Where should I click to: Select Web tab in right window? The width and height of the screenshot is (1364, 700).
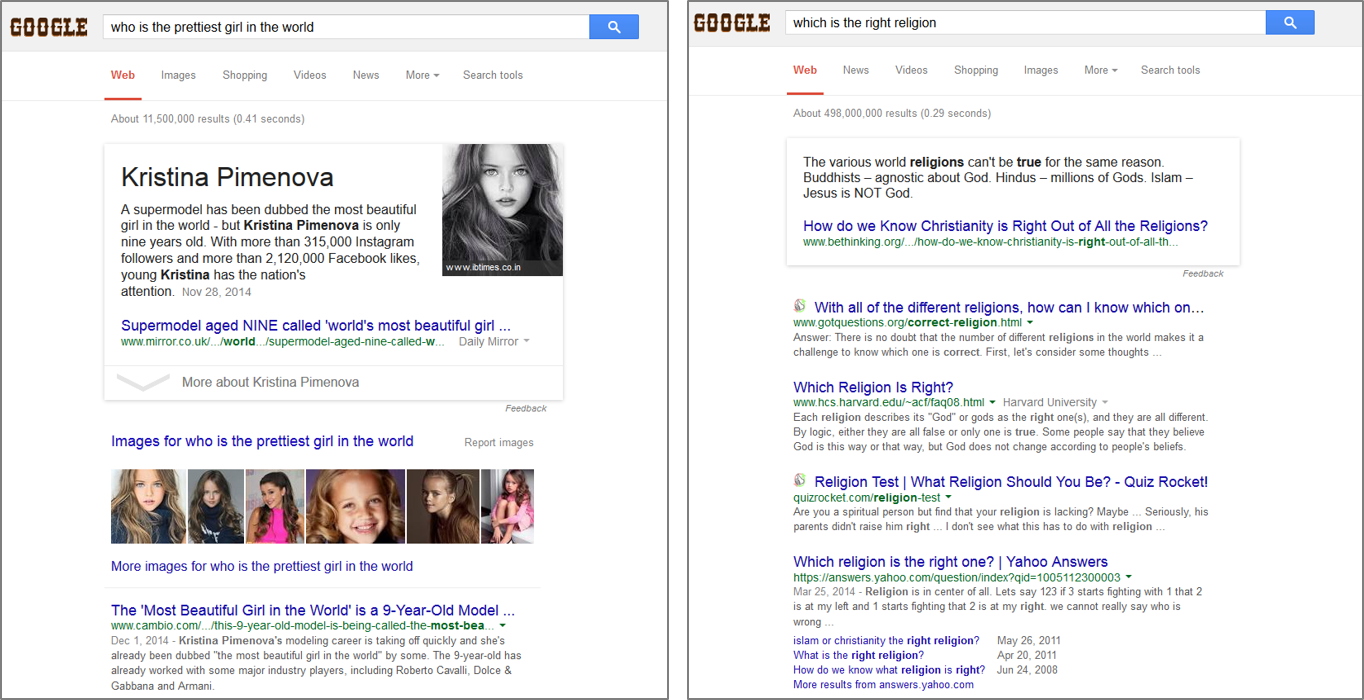point(805,70)
